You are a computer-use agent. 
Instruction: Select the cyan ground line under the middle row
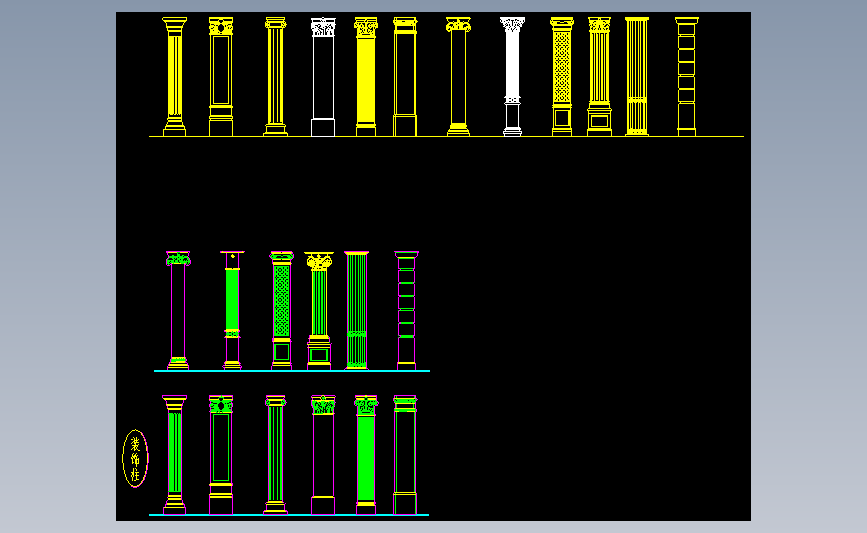292,371
